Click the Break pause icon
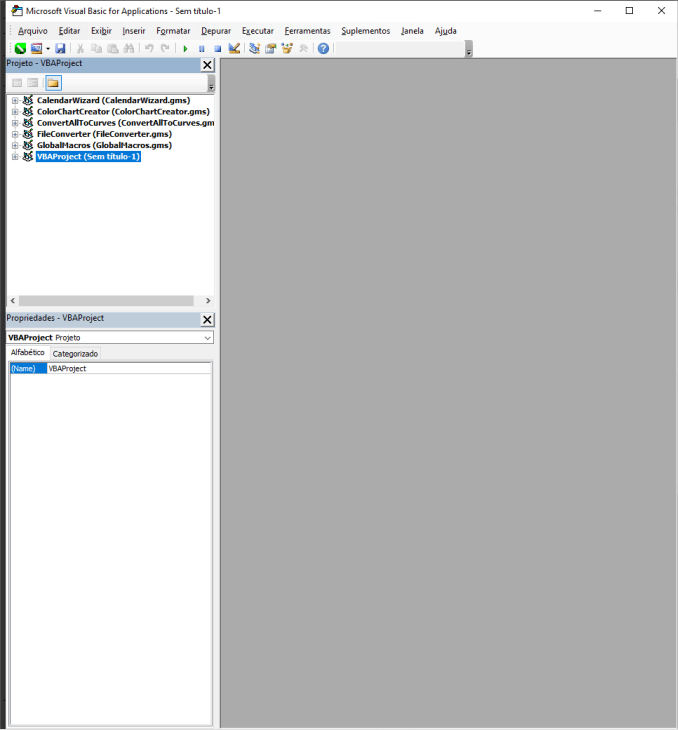This screenshot has width=678, height=730. click(201, 48)
